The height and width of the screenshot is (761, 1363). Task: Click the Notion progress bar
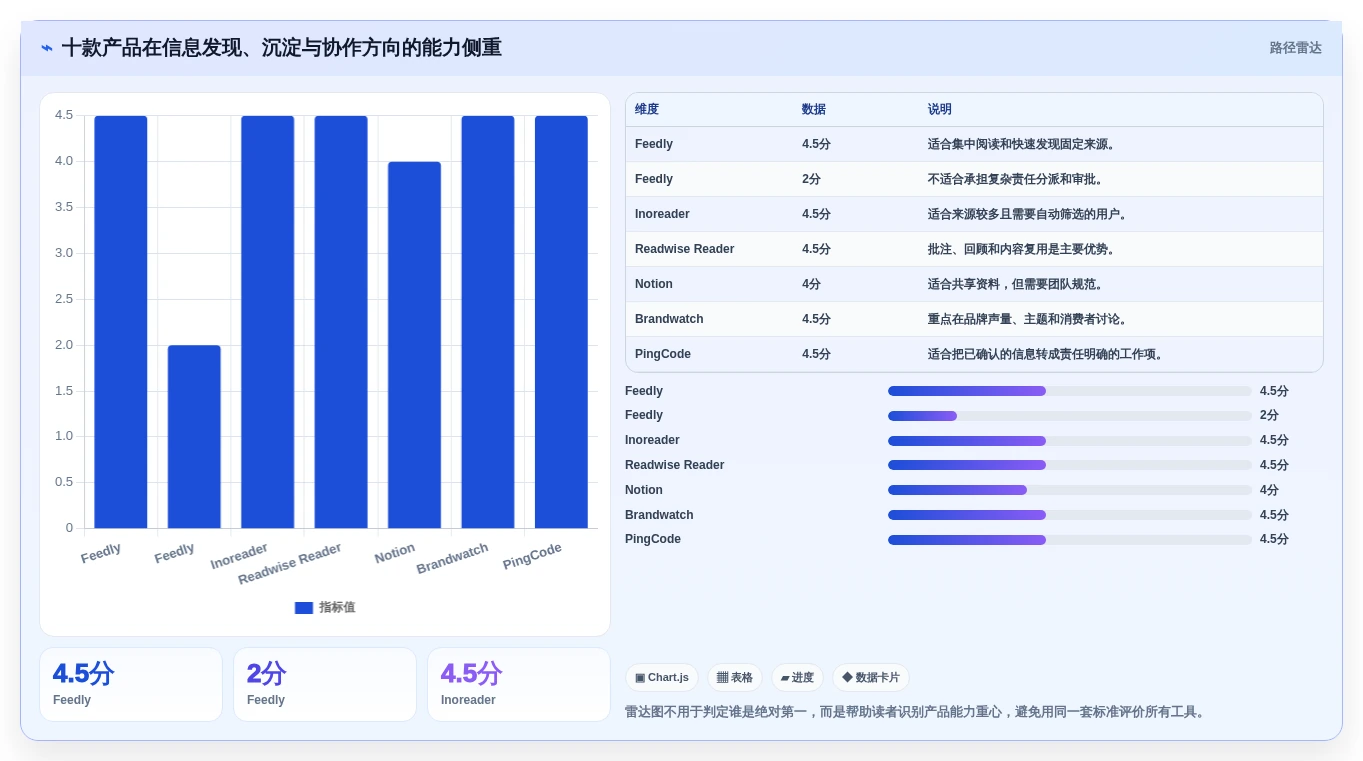pos(1070,491)
